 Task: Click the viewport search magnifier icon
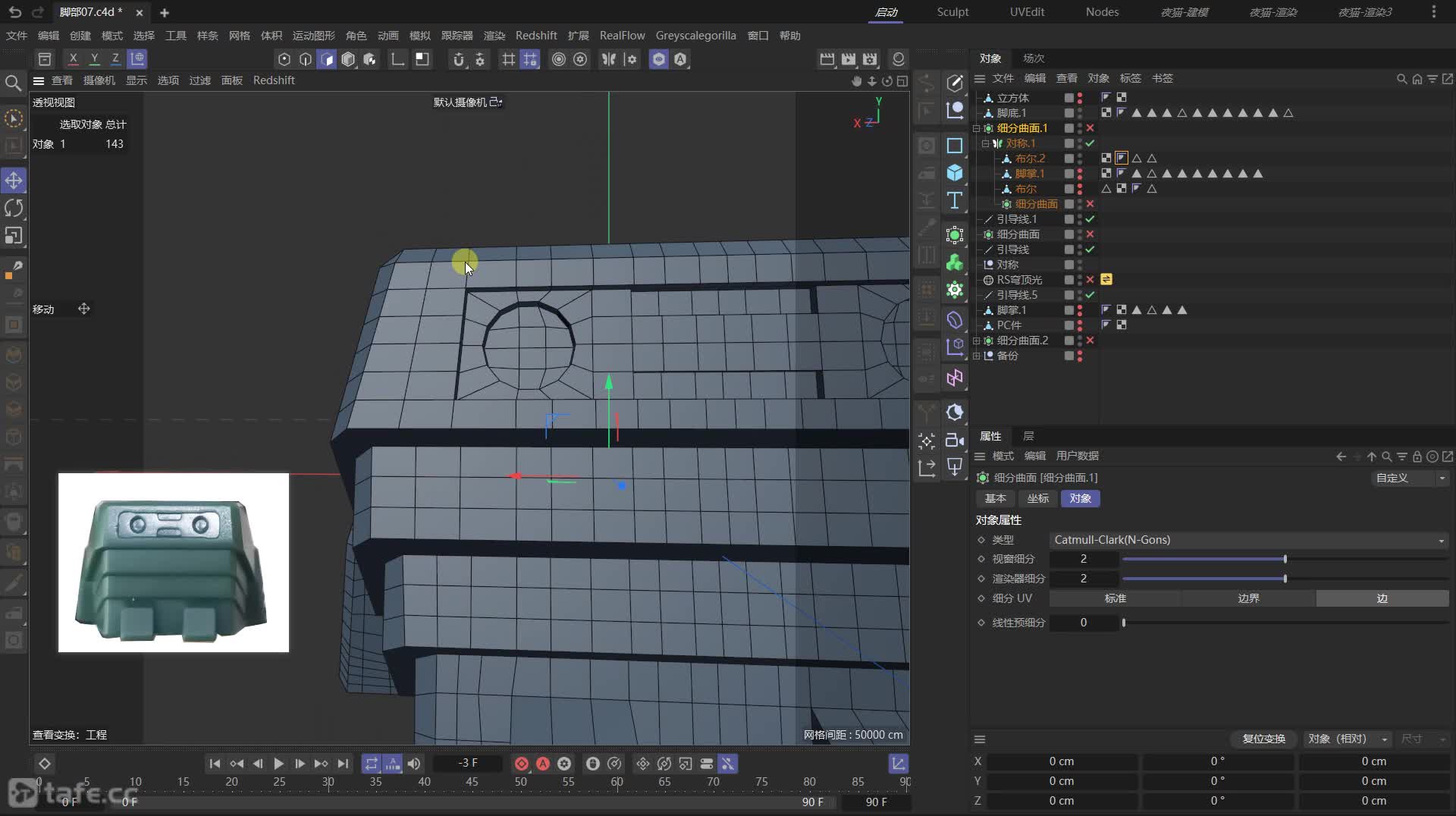13,83
